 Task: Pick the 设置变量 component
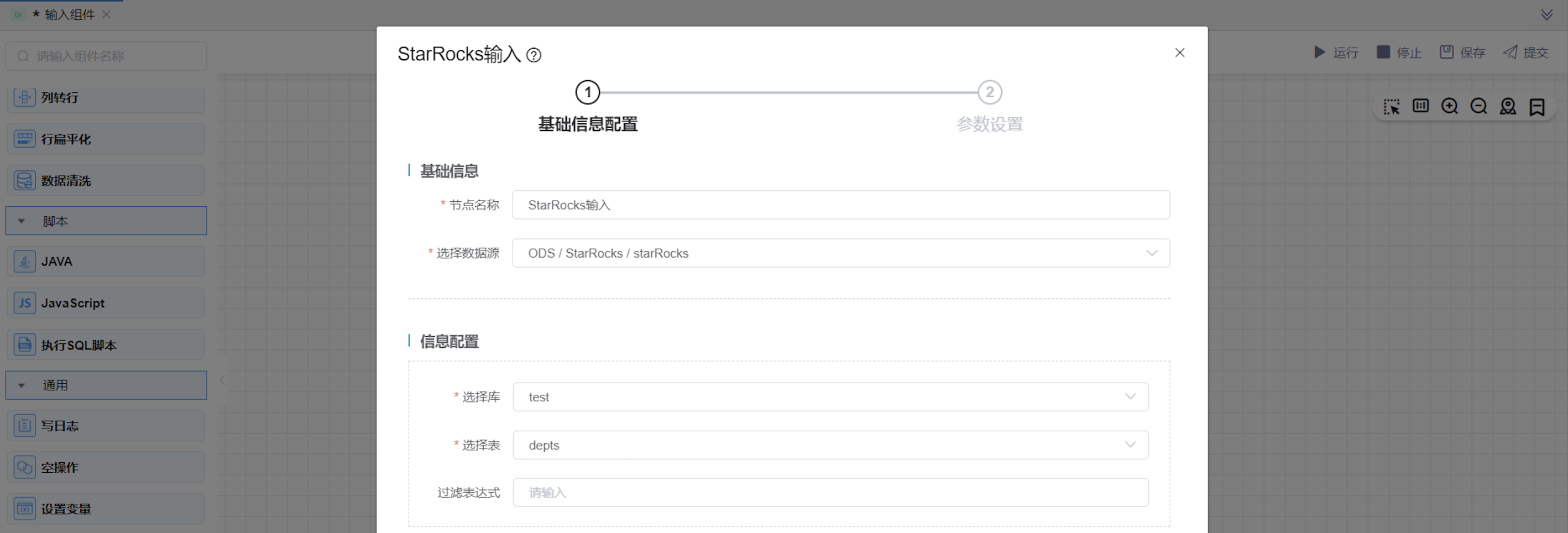[x=106, y=509]
